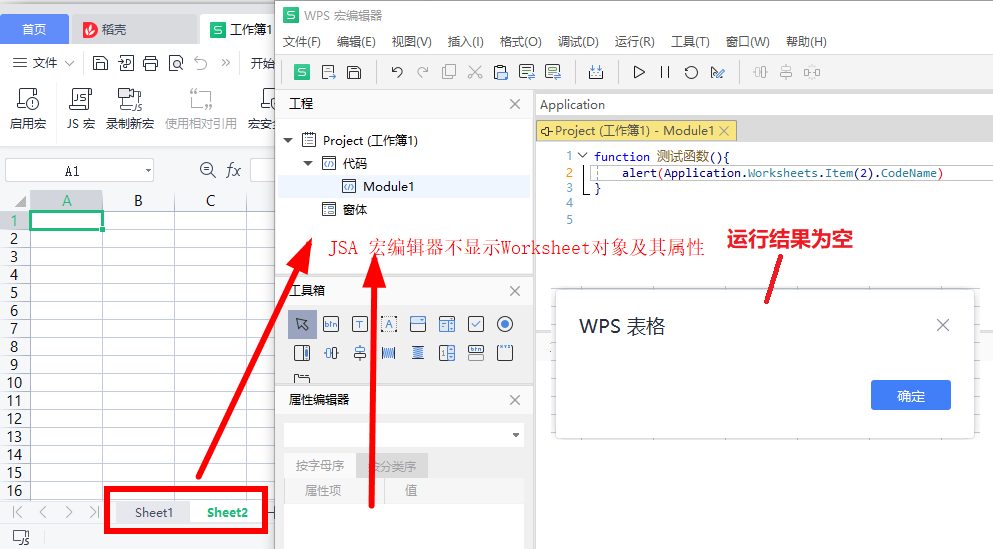The image size is (993, 549).
Task: Open the name box dropdown arrow
Action: pyautogui.click(x=148, y=170)
